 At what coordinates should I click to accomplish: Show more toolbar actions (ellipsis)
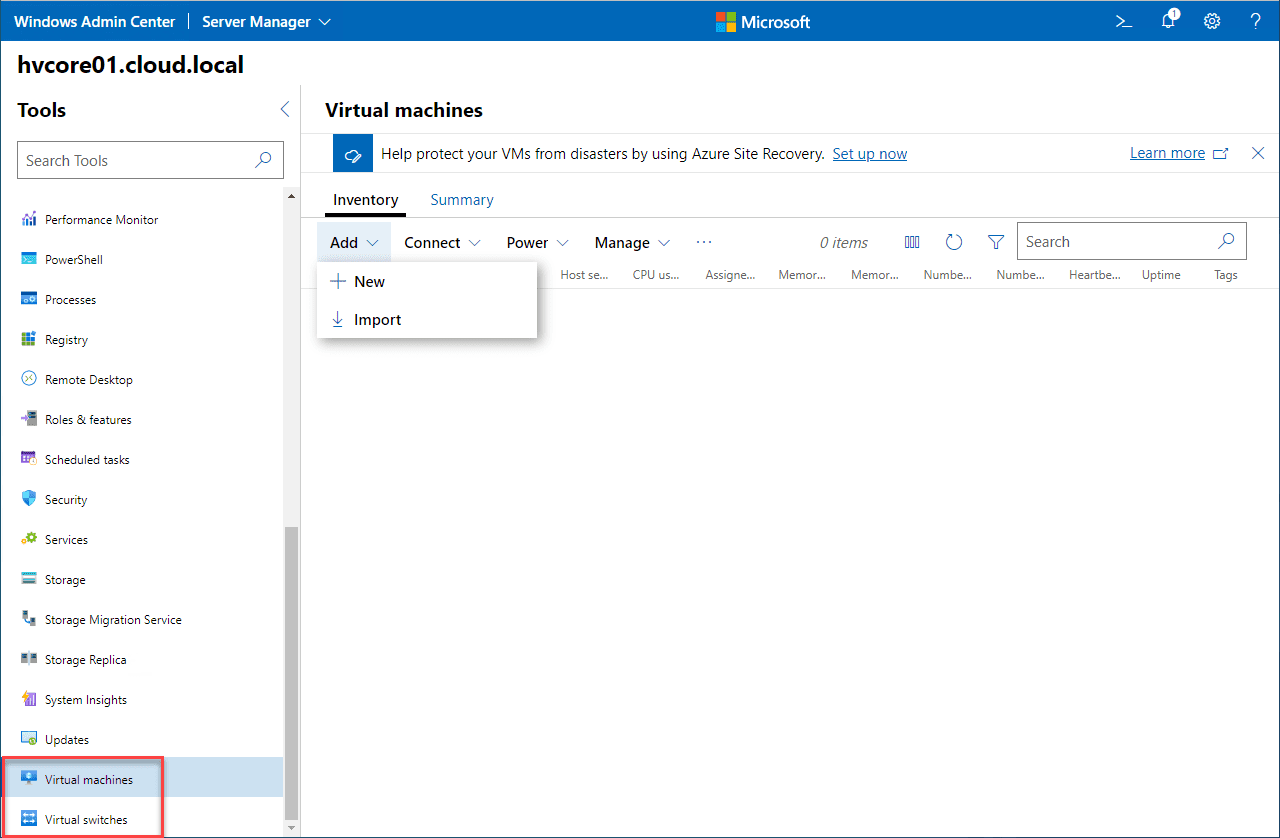point(704,242)
